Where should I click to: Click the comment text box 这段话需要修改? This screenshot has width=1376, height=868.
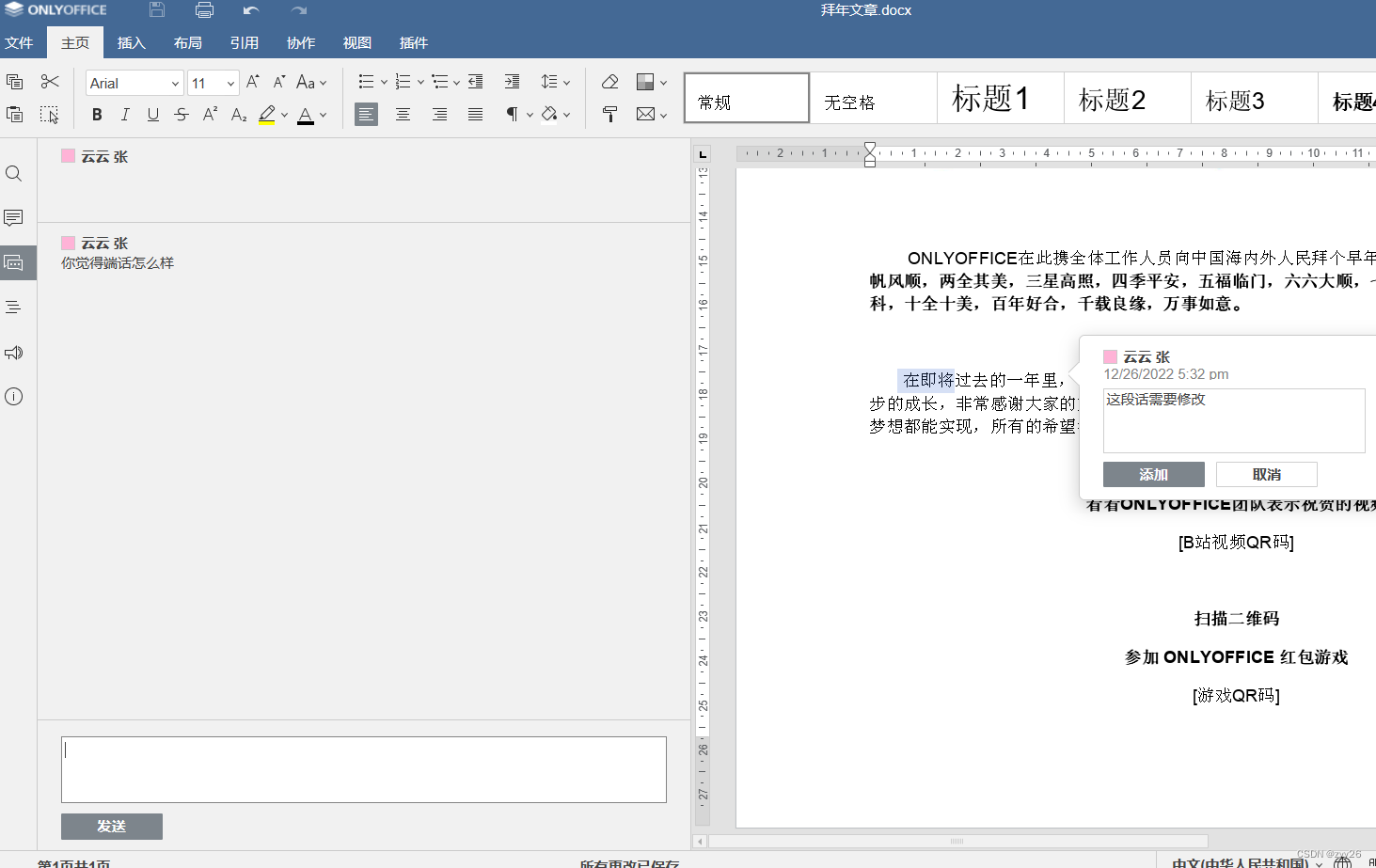1234,420
